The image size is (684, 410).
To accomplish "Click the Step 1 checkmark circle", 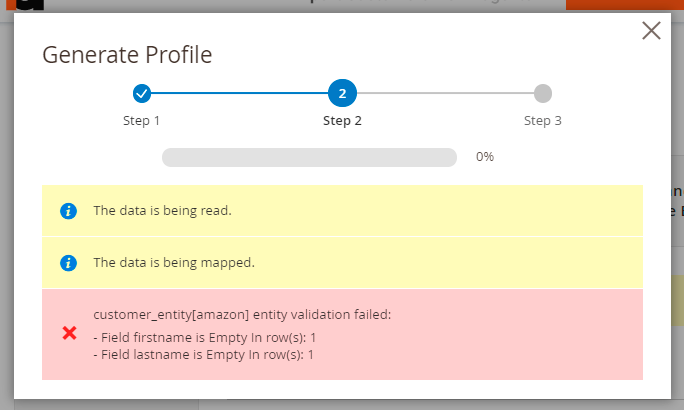I will [x=142, y=94].
